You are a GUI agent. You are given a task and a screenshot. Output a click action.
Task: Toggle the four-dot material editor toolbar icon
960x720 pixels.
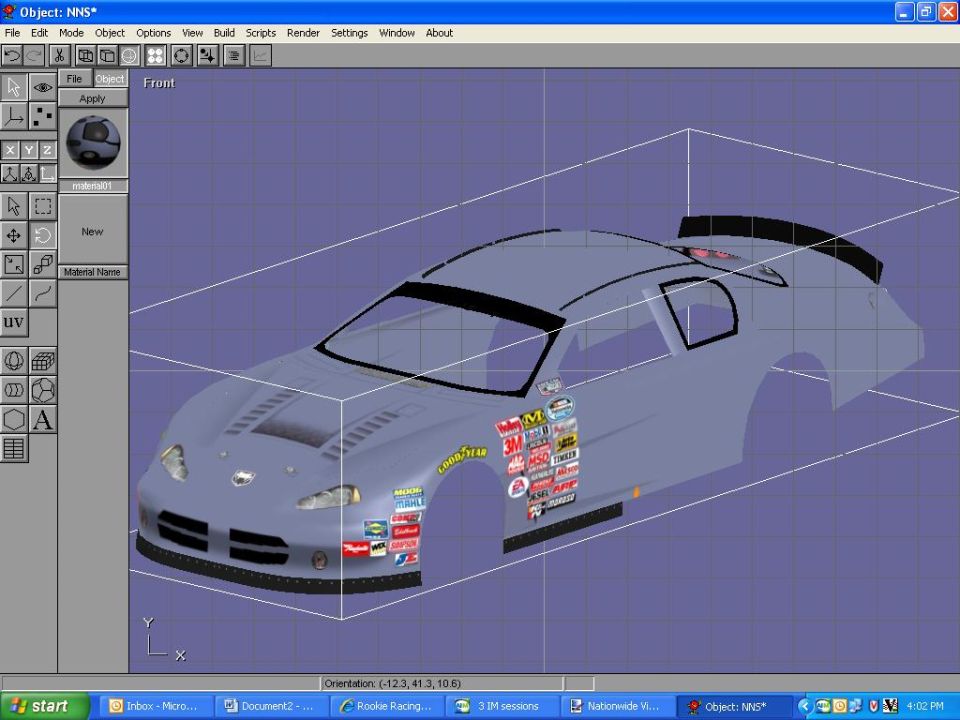[x=156, y=56]
